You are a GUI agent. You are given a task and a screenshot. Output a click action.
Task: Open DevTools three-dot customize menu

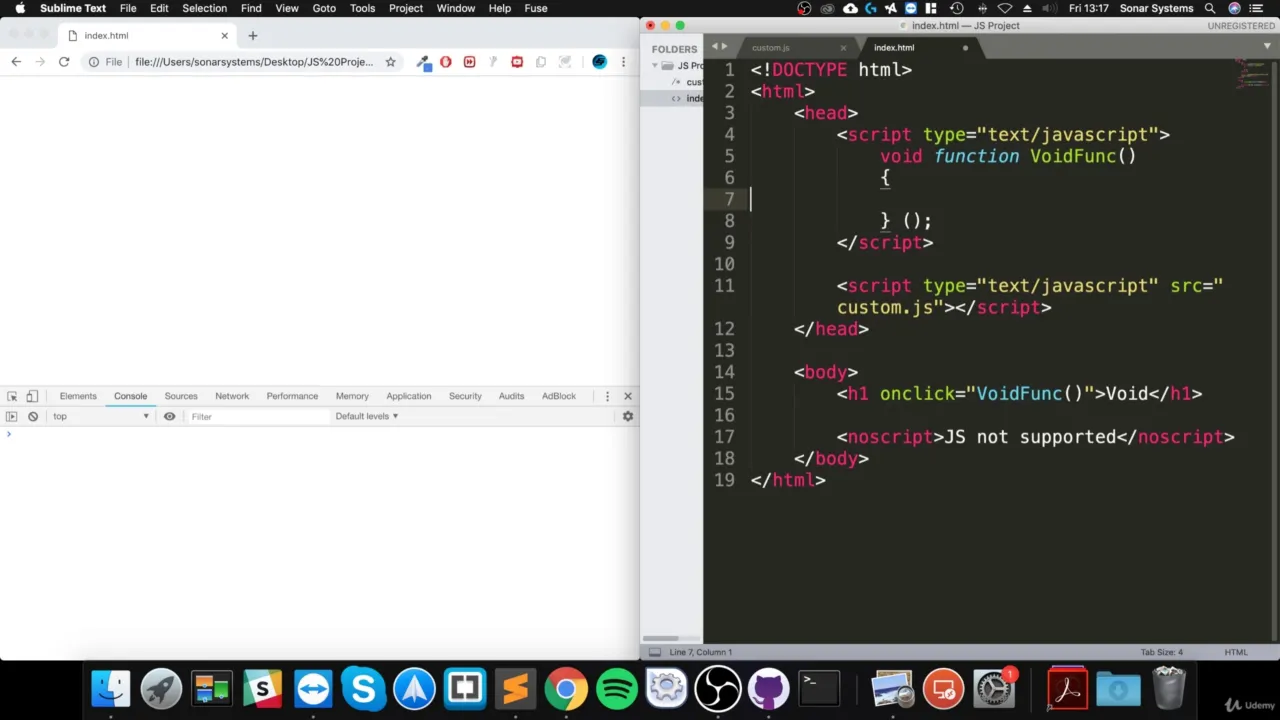coord(607,396)
